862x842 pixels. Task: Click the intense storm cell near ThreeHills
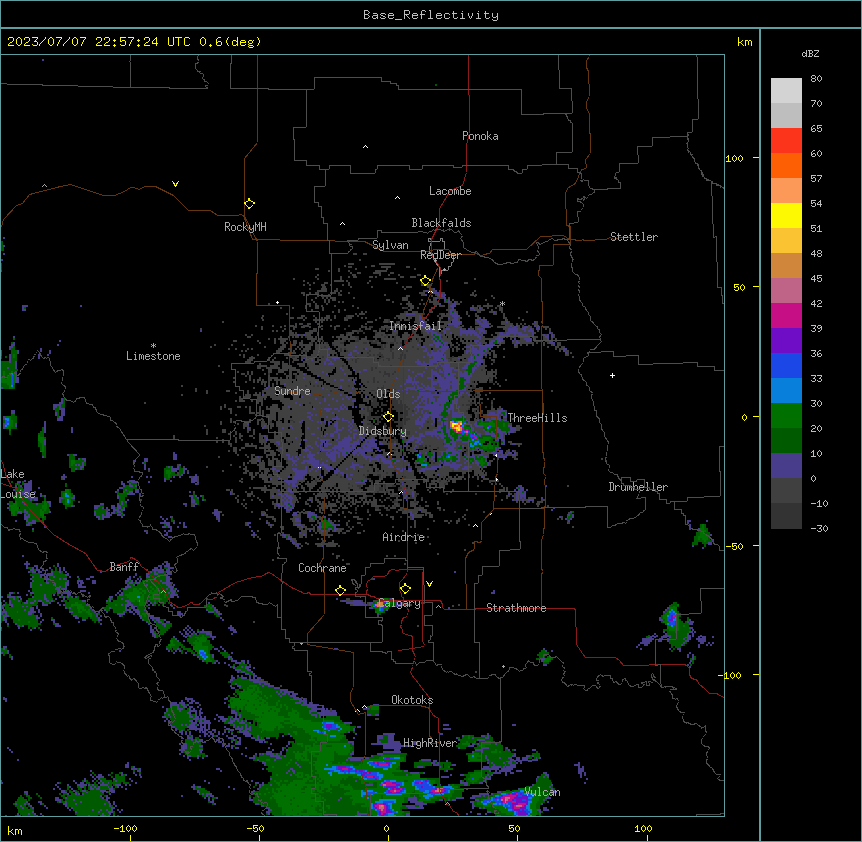tap(456, 426)
